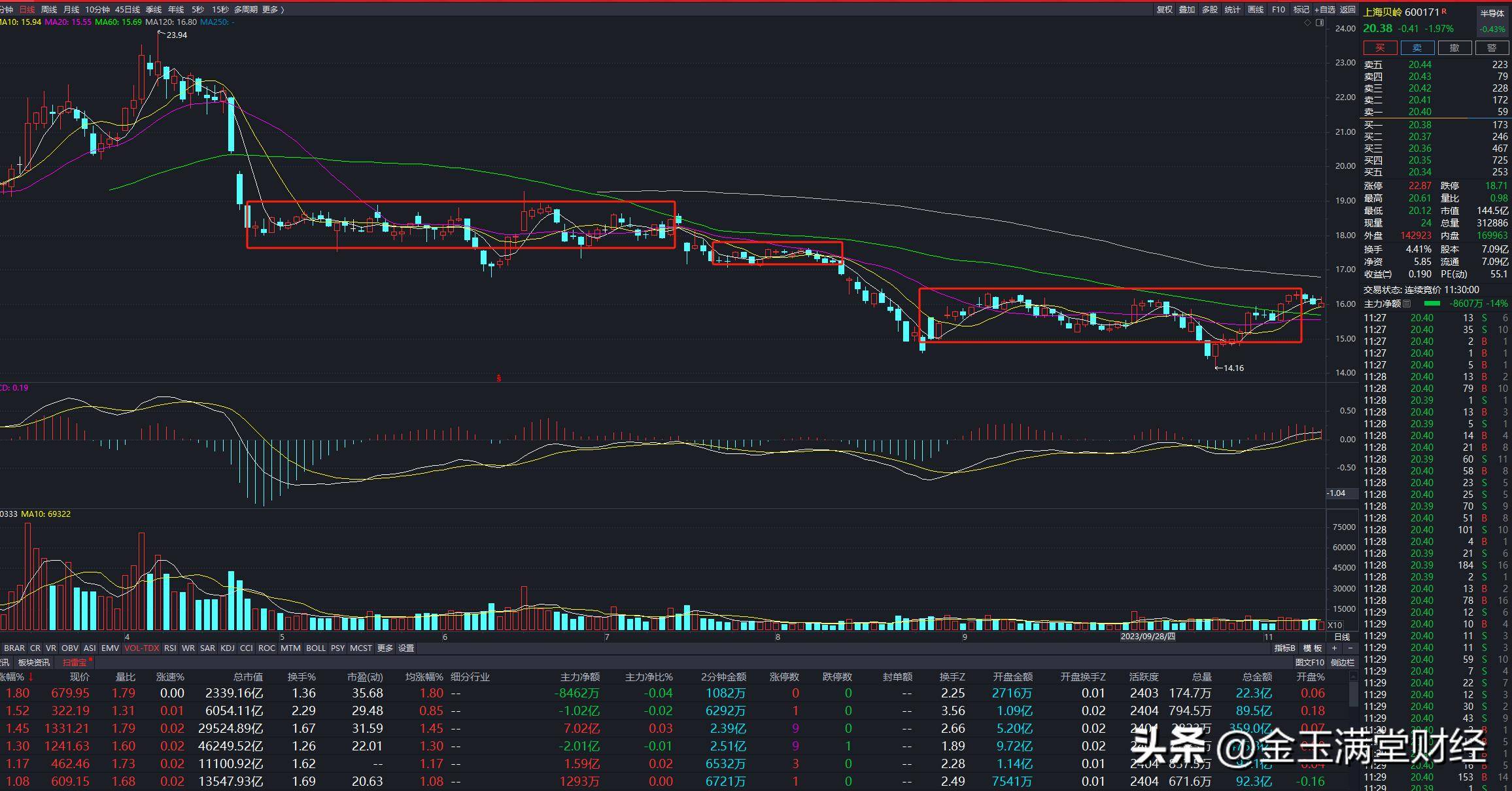This screenshot has height=791, width=1512.
Task: Select the 45日线 period tab
Action: tap(128, 10)
